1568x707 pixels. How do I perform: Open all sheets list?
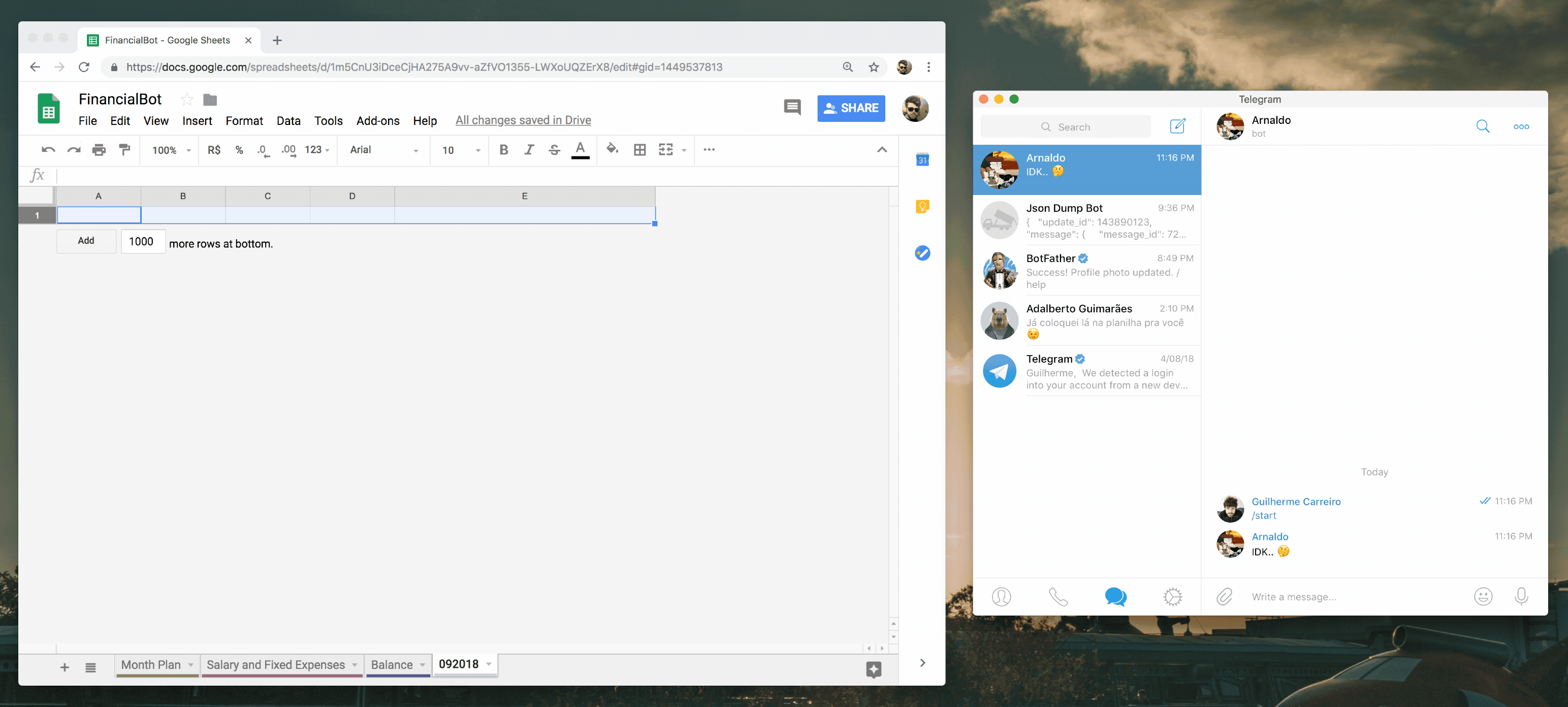91,667
